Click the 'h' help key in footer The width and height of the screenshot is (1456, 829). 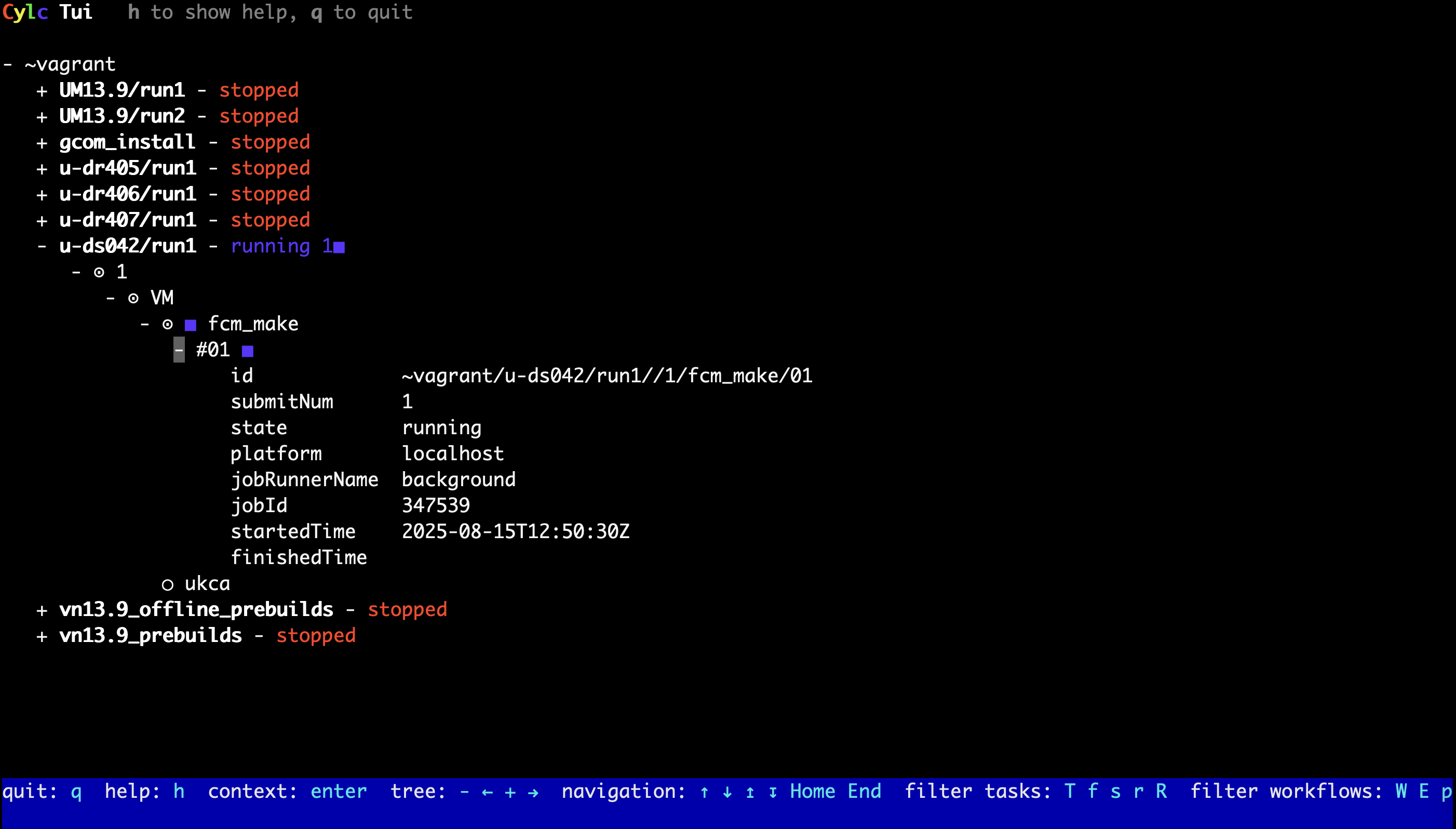(179, 792)
